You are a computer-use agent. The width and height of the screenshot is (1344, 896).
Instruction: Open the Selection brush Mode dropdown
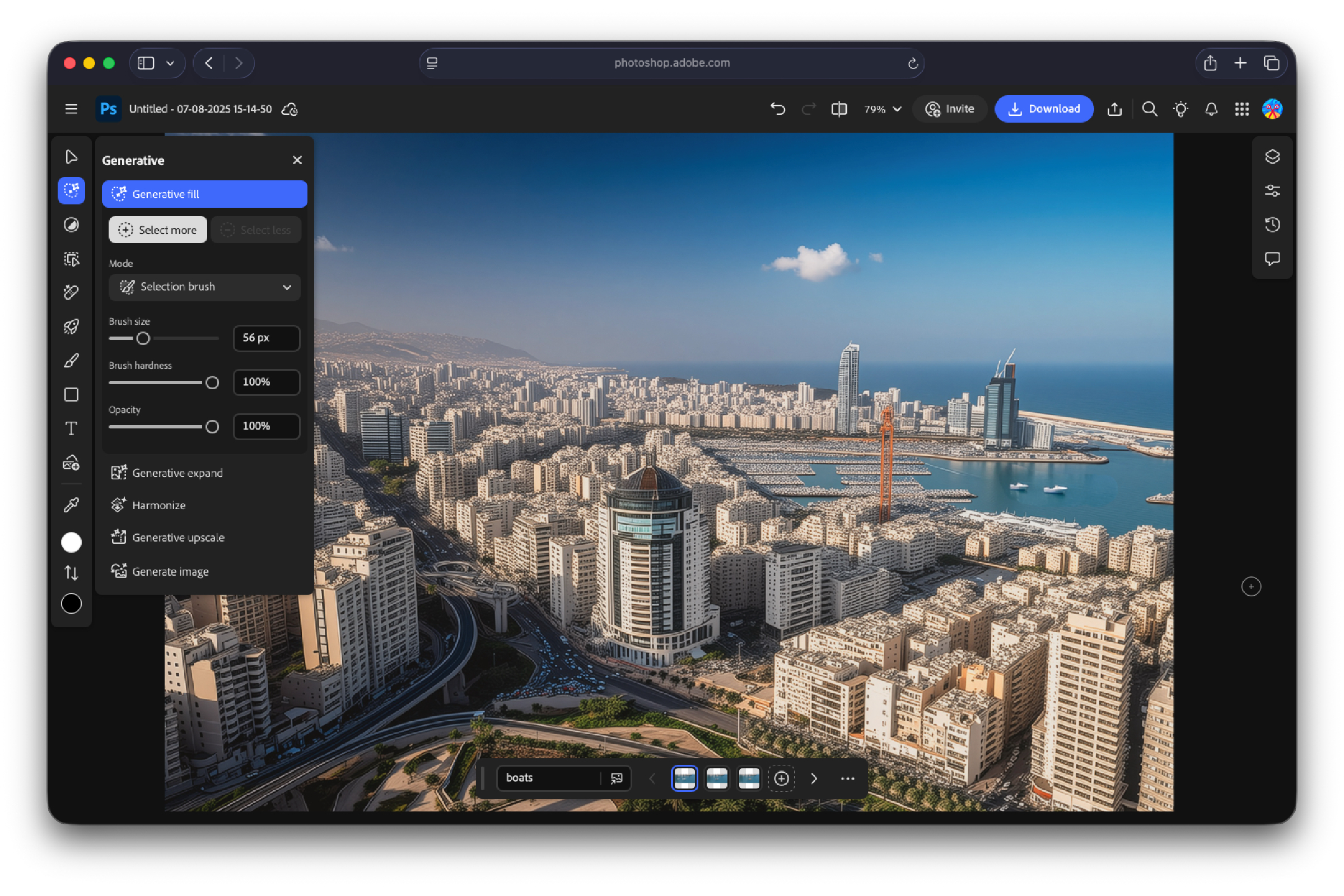click(x=204, y=287)
